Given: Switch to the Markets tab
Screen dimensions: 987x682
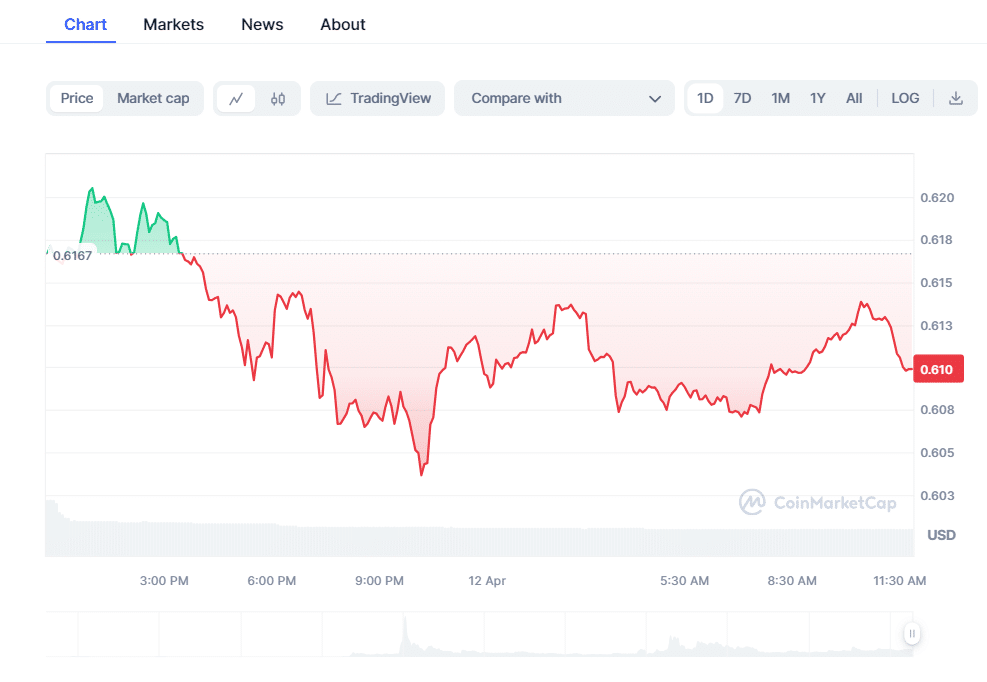Looking at the screenshot, I should coord(173,24).
